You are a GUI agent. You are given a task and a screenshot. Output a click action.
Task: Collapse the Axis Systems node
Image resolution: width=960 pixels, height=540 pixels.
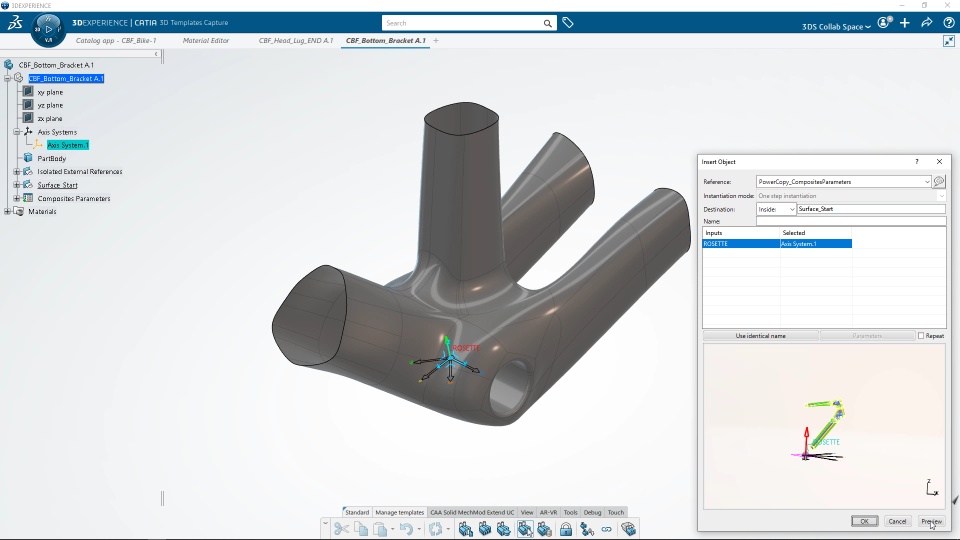tap(17, 132)
